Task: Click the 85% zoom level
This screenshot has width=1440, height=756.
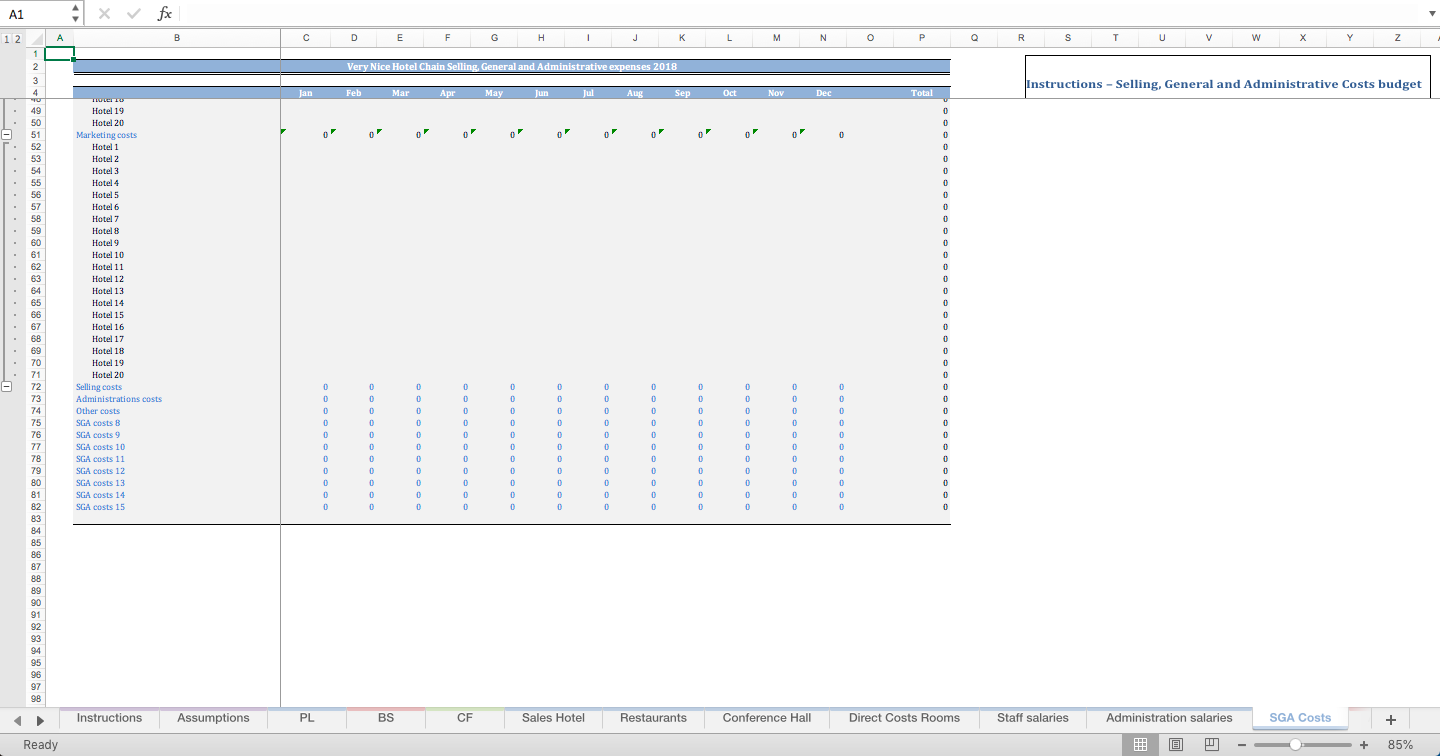Action: pyautogui.click(x=1400, y=745)
